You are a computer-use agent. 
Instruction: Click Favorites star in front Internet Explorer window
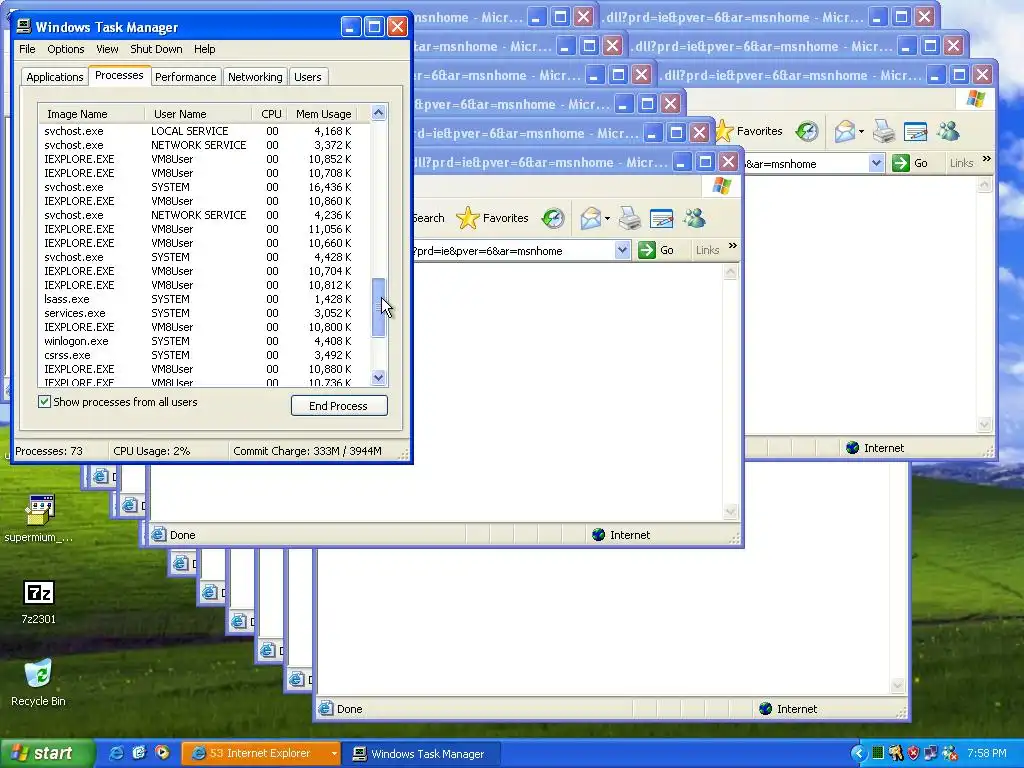[x=468, y=218]
